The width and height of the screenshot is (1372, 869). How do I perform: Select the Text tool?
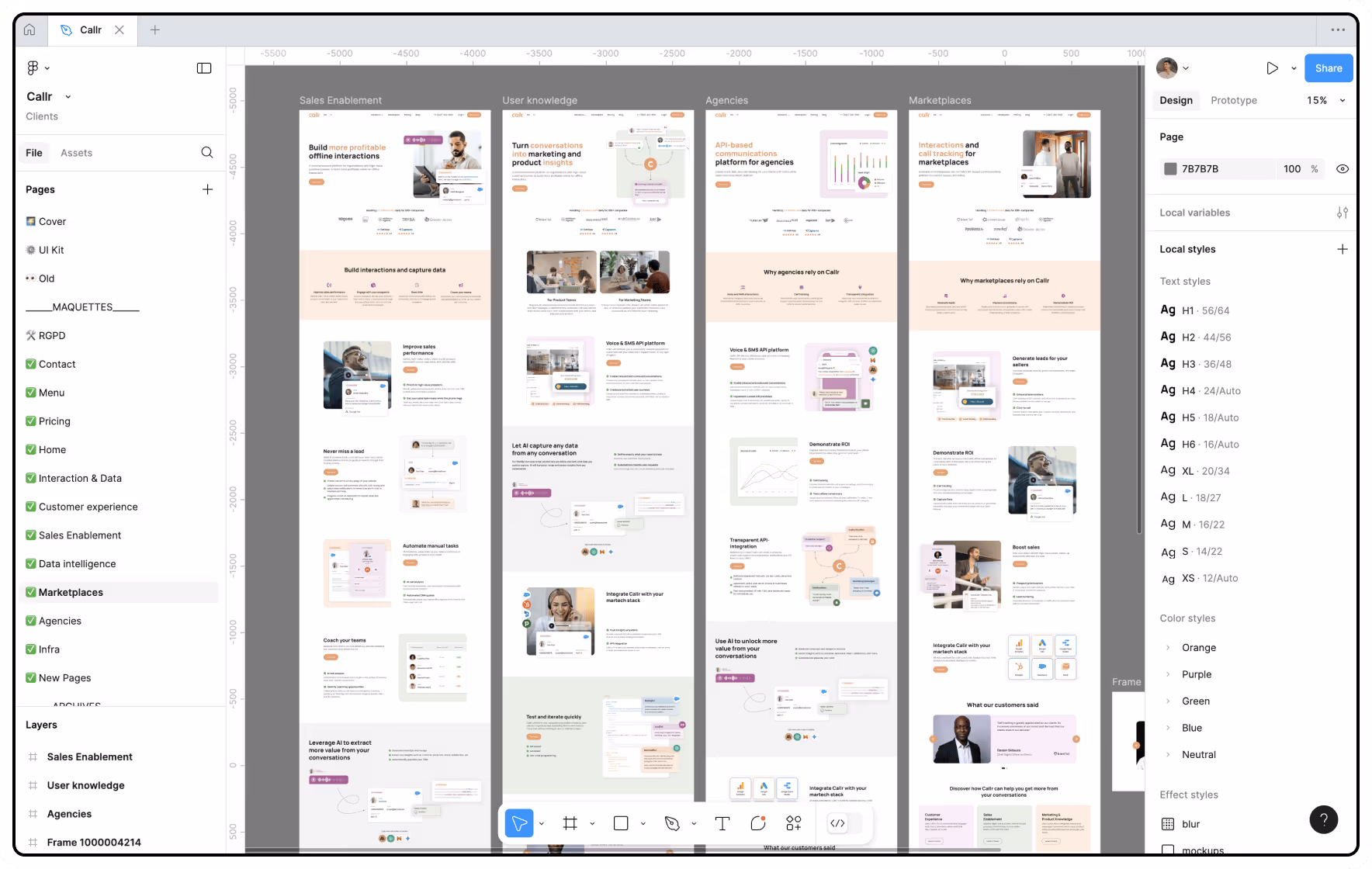point(722,823)
